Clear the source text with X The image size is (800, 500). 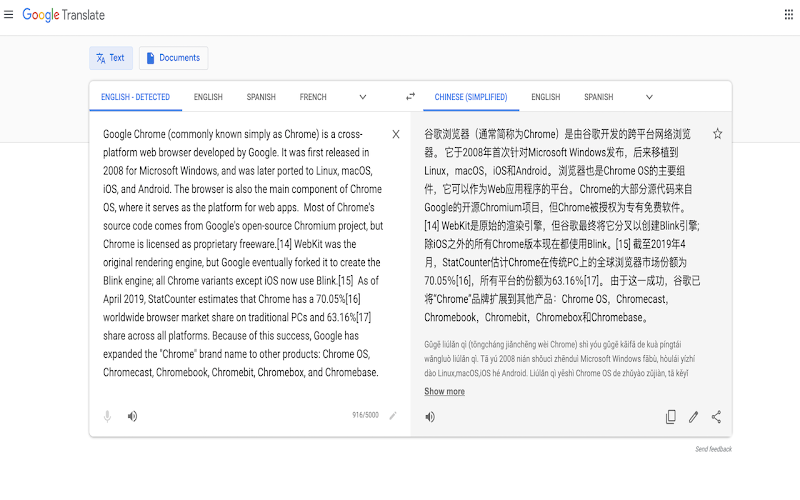396,134
